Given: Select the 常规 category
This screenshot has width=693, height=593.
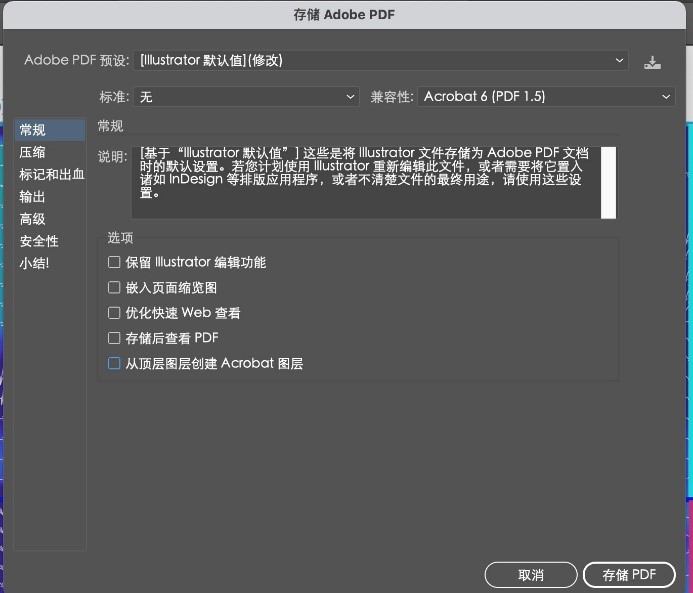Looking at the screenshot, I should 33,130.
